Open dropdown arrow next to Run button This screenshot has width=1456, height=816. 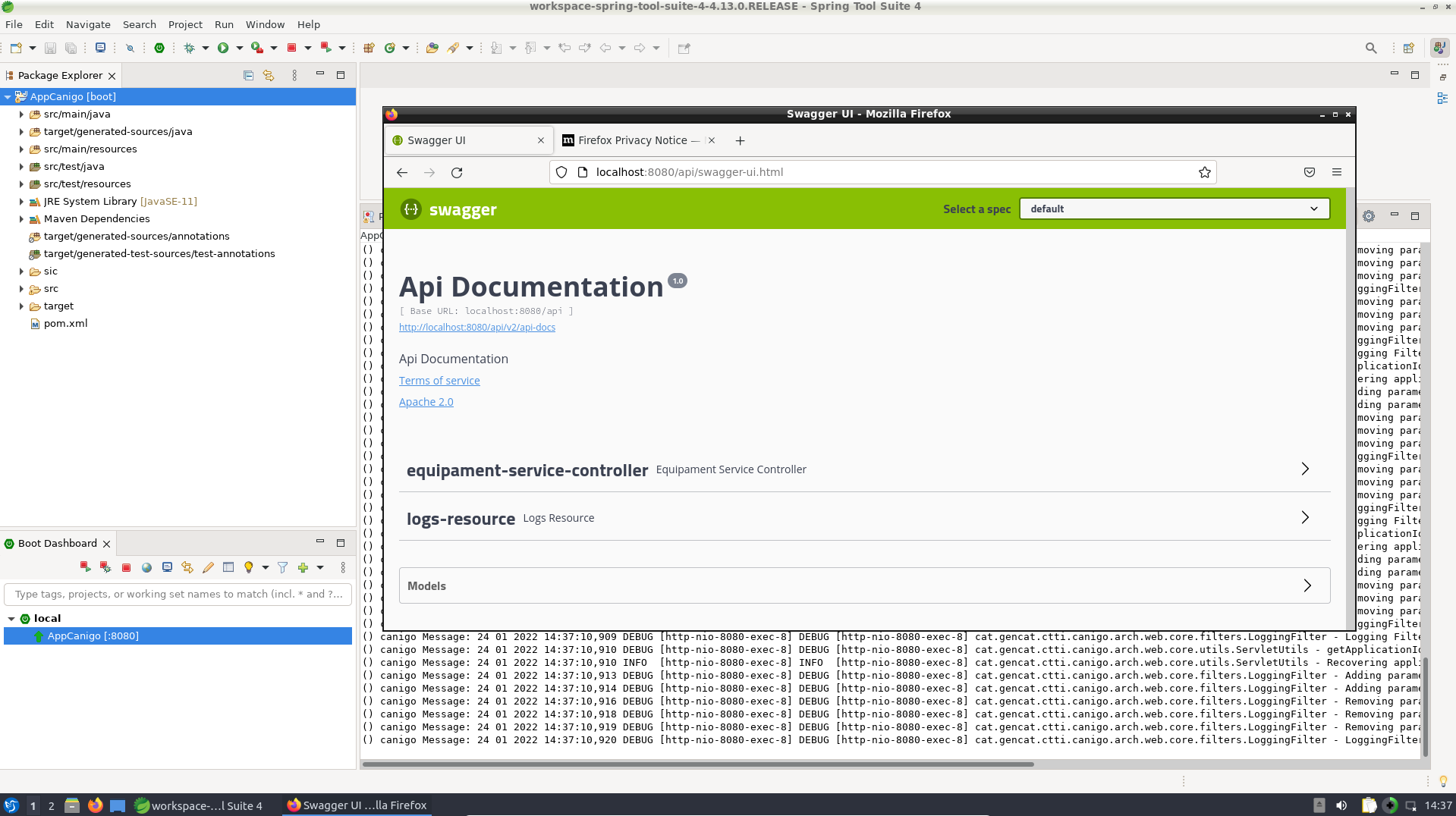pyautogui.click(x=240, y=48)
